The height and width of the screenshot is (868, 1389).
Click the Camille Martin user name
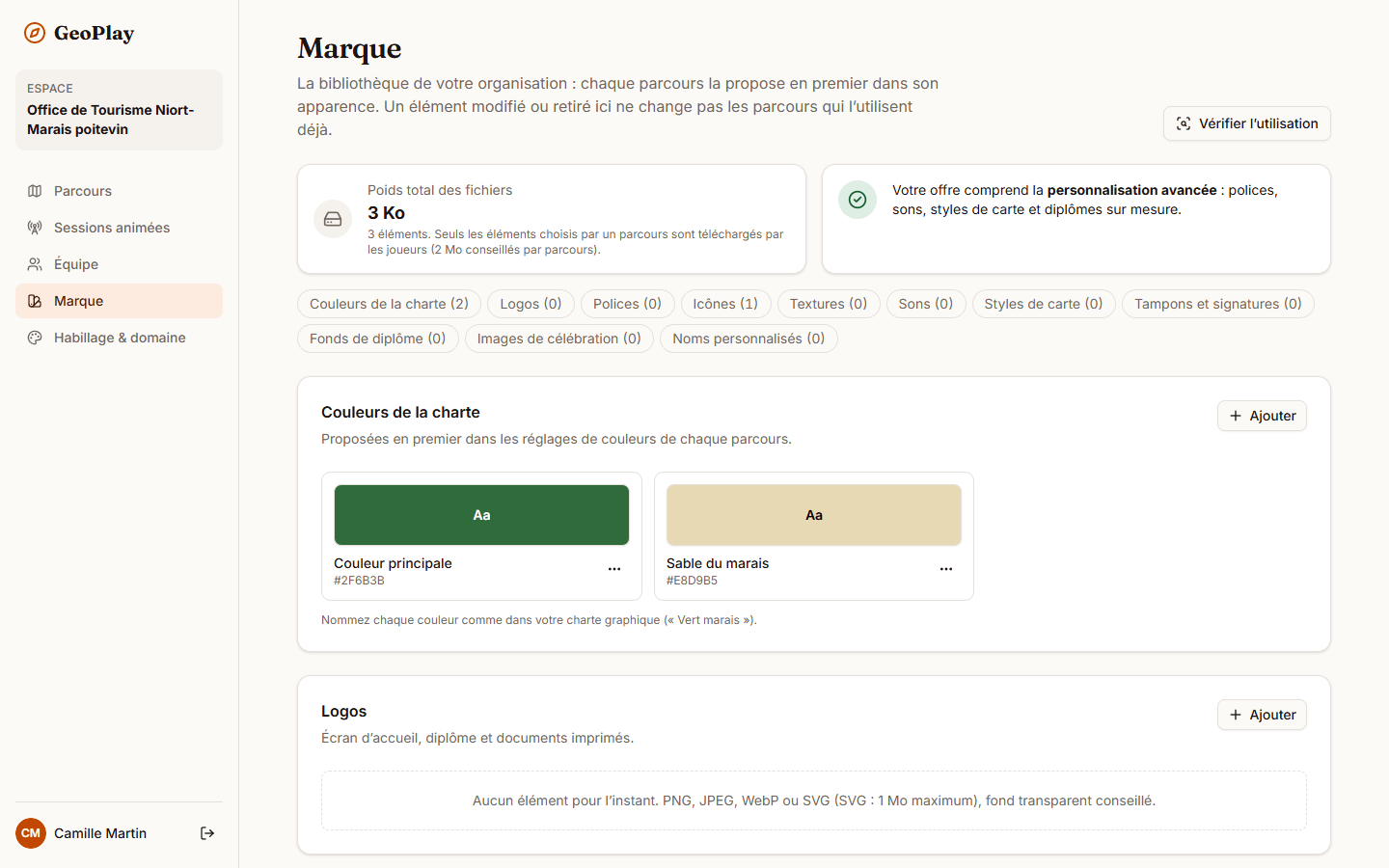coord(100,833)
